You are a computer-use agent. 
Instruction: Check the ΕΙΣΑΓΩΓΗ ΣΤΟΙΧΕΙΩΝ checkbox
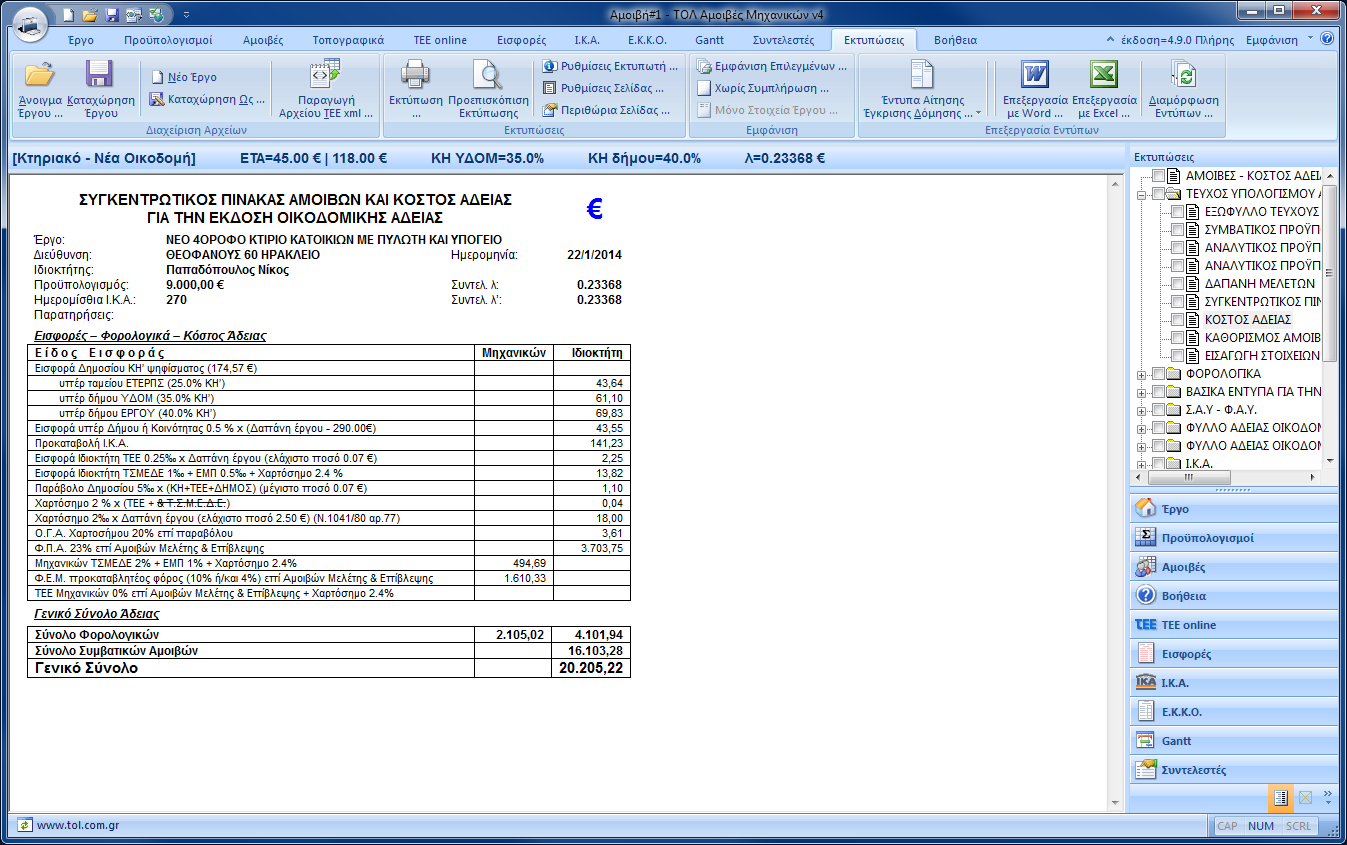point(1177,356)
